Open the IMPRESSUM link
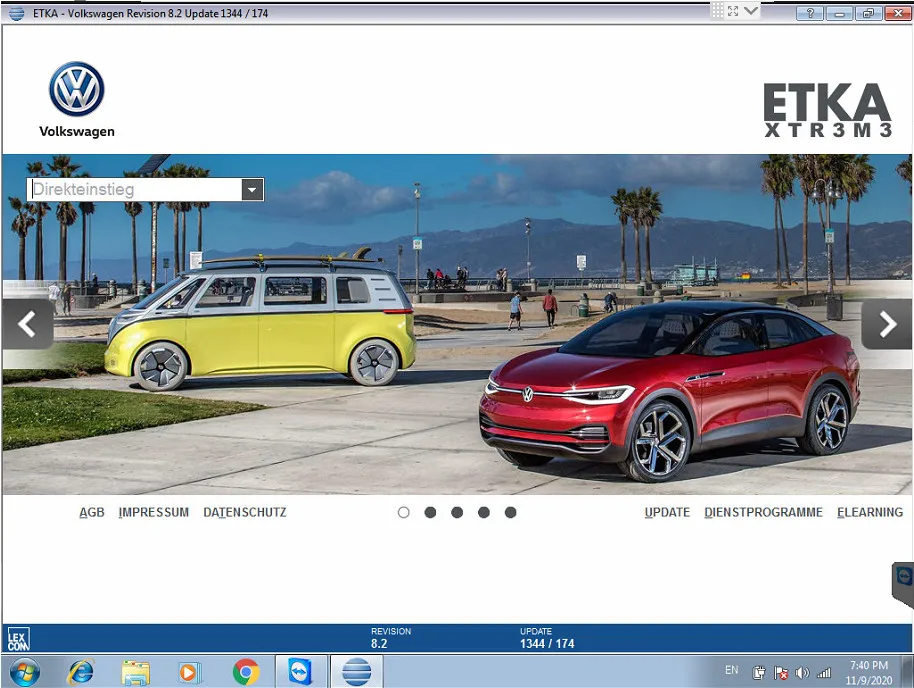914x688 pixels. (x=154, y=513)
